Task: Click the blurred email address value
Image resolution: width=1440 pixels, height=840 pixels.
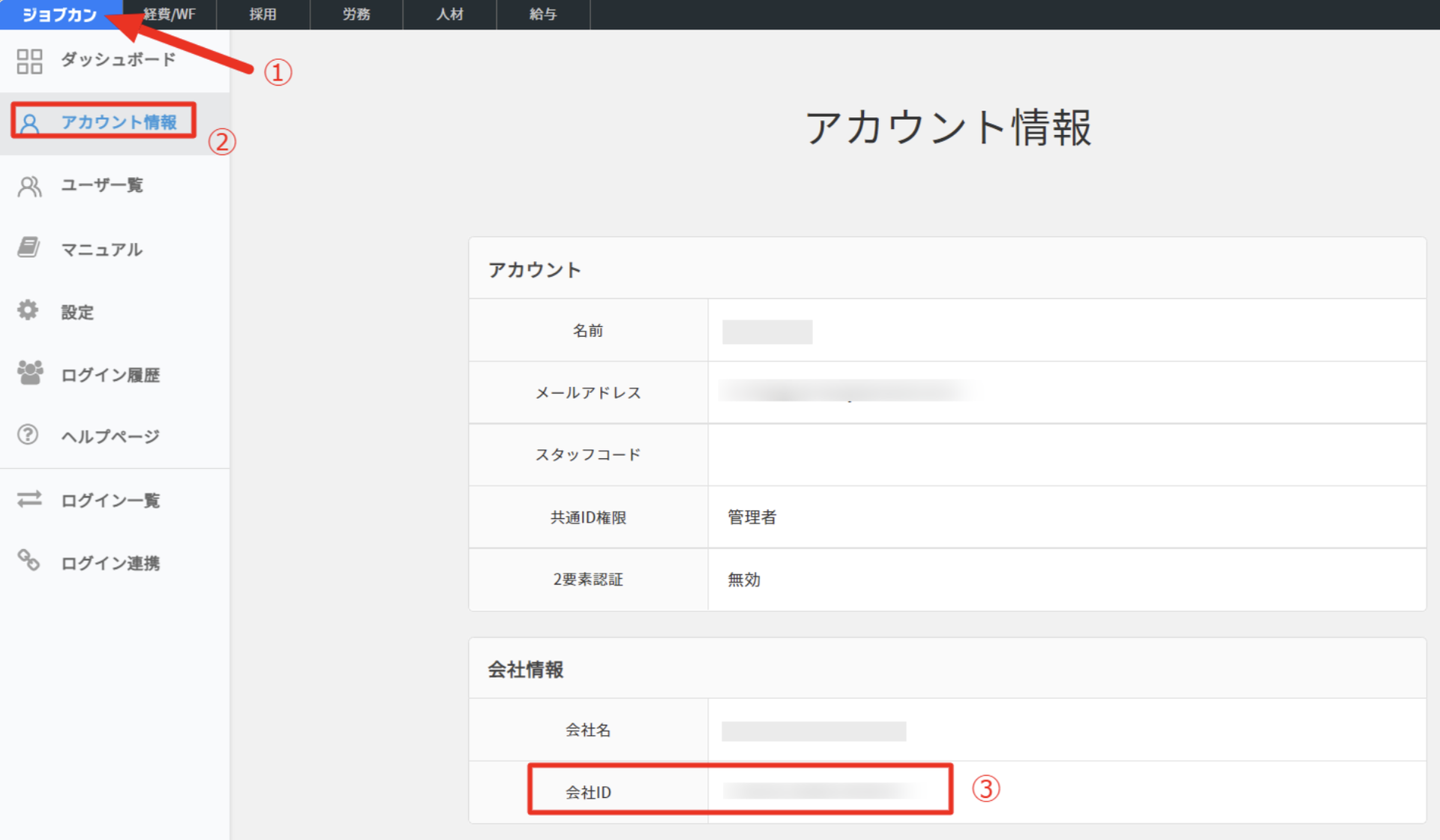Action: point(847,391)
